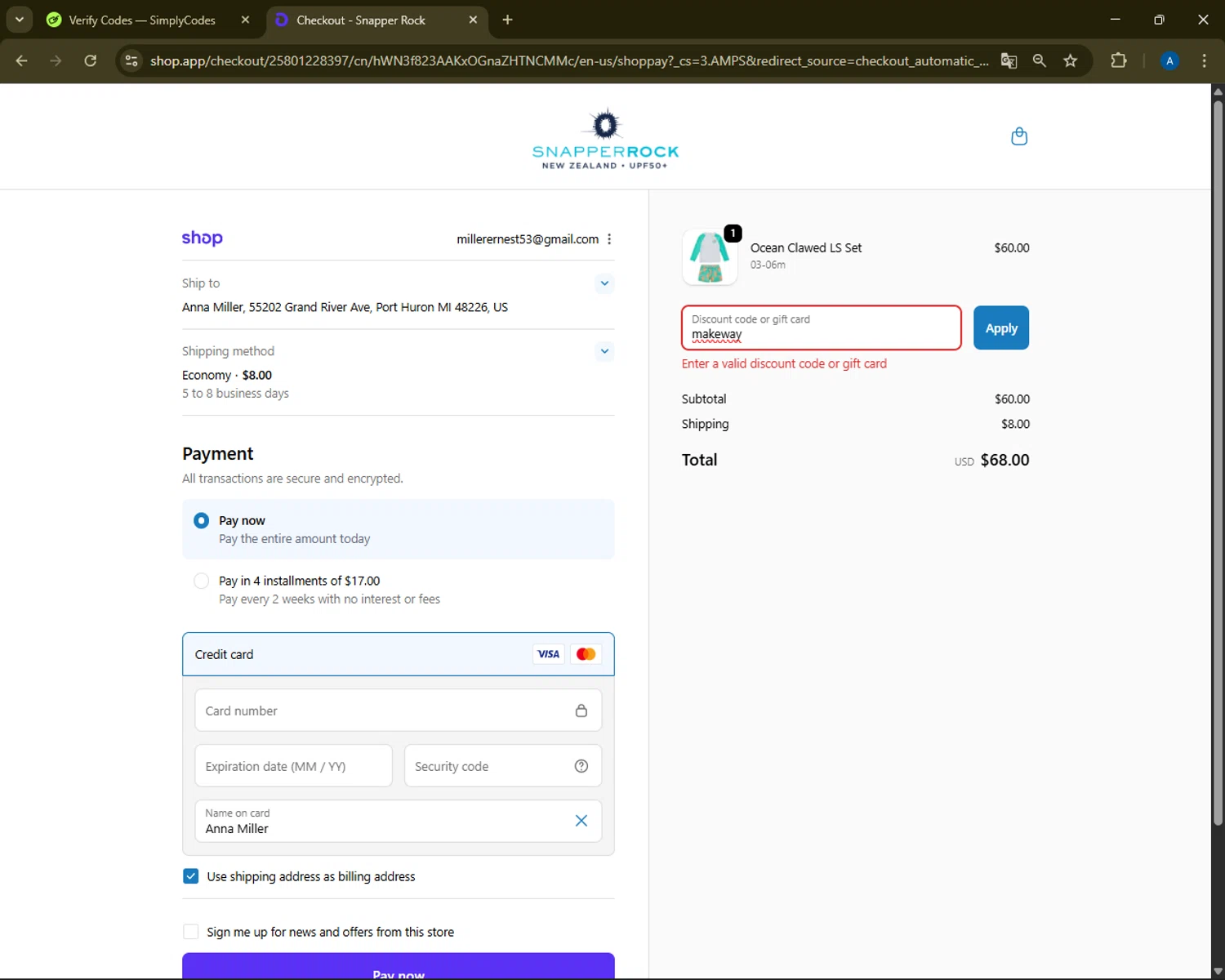Focus the Card number field

[x=399, y=710]
